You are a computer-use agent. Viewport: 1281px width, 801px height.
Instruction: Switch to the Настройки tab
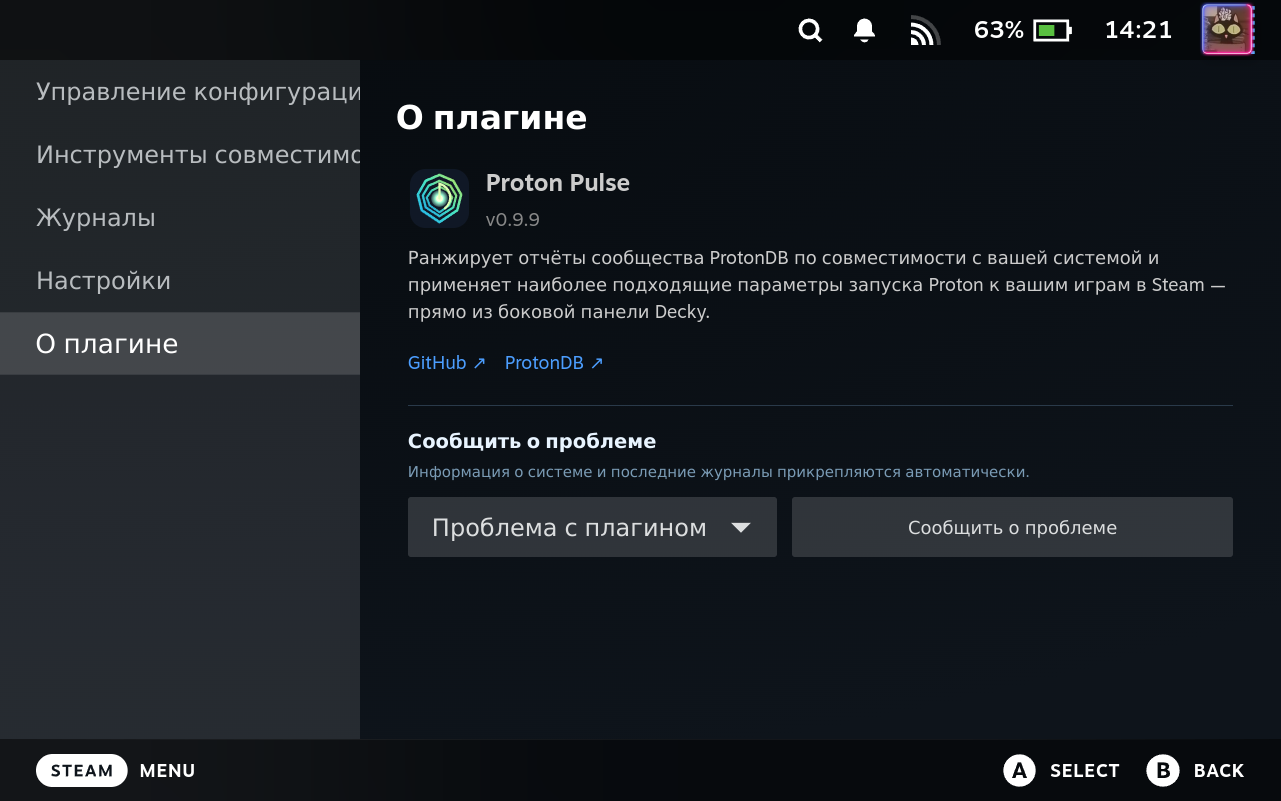180,281
